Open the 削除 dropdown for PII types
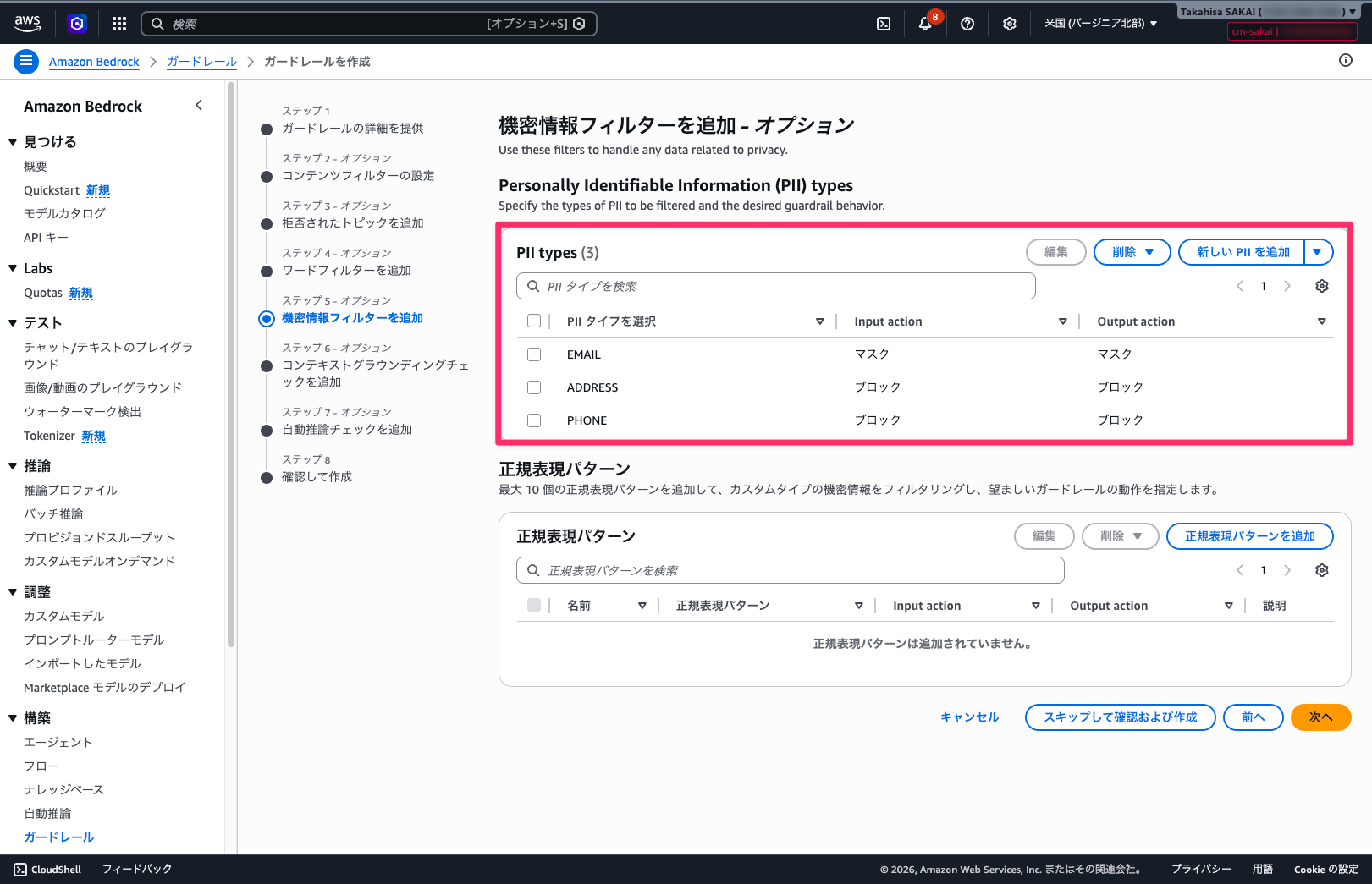 1132,252
